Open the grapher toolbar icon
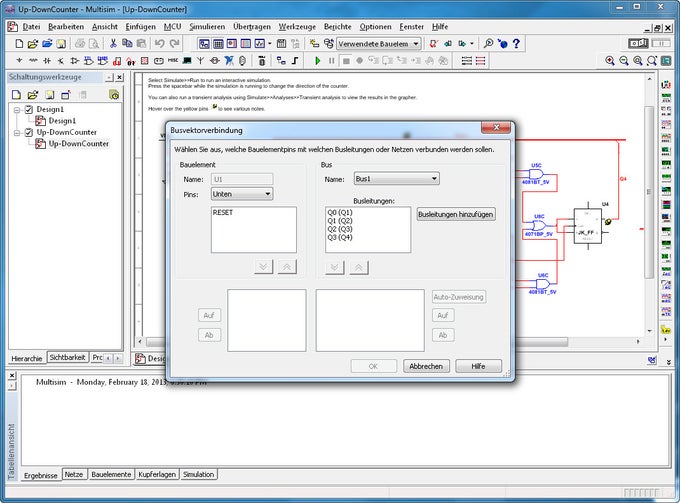680x503 pixels. click(x=259, y=44)
